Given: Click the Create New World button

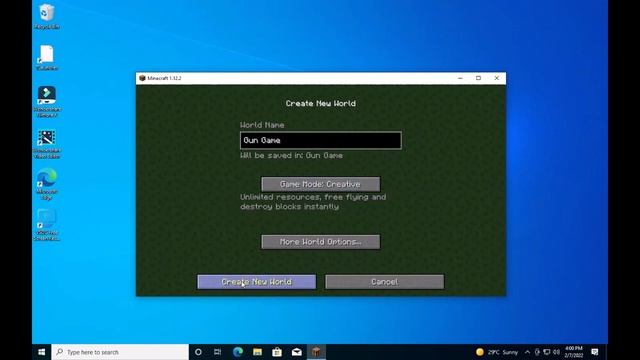Looking at the screenshot, I should point(256,282).
